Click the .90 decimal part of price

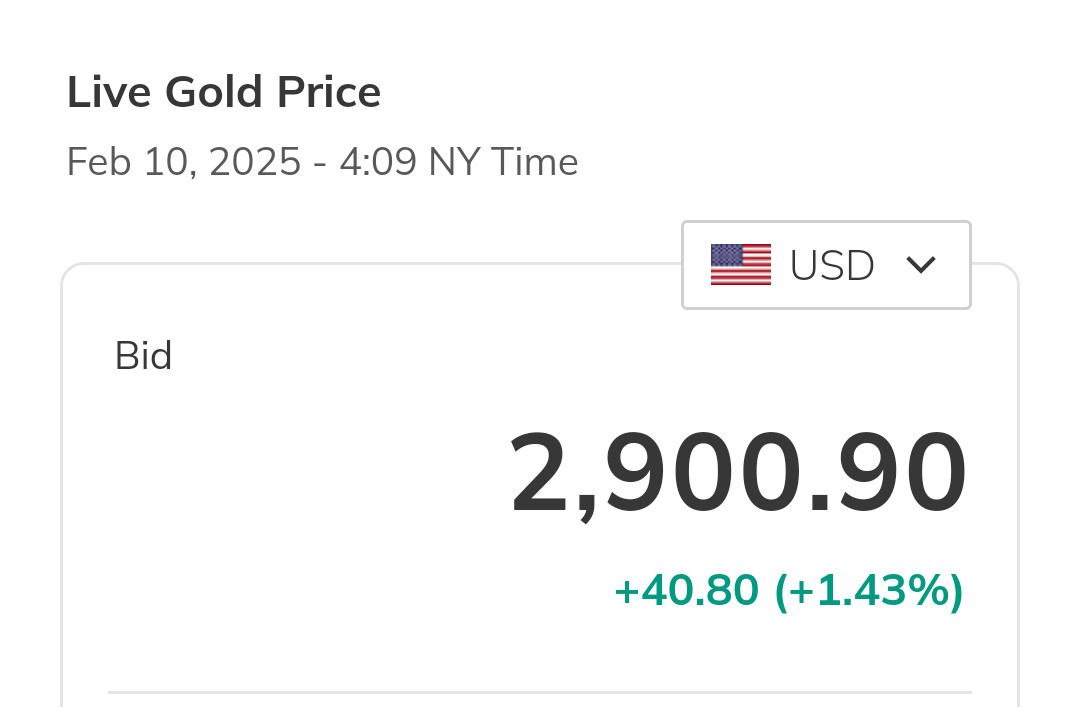(x=890, y=474)
